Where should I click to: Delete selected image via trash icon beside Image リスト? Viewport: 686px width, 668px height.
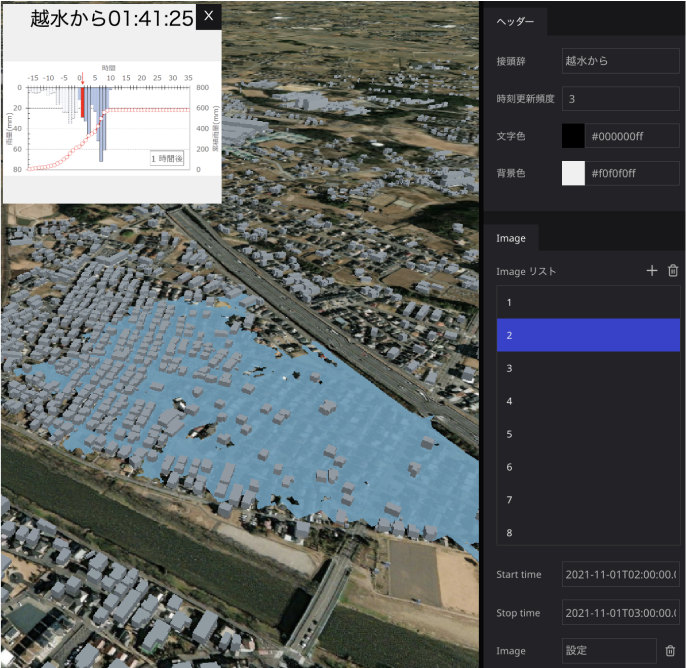(x=672, y=271)
